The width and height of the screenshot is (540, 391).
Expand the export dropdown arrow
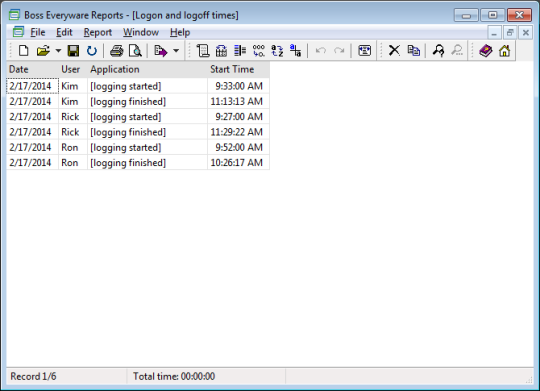(x=176, y=51)
